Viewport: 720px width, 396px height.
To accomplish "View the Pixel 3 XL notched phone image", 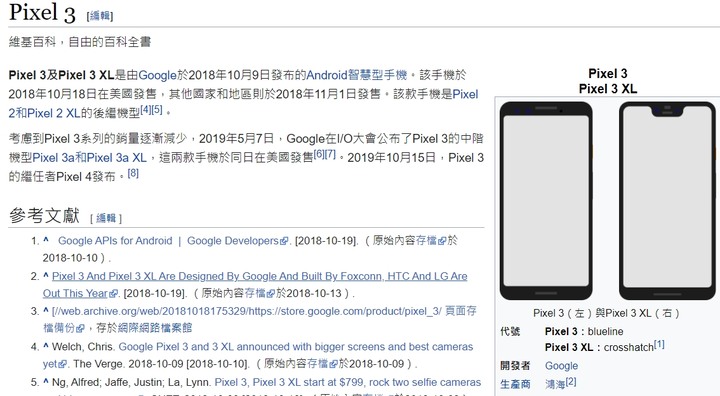I will coord(667,201).
